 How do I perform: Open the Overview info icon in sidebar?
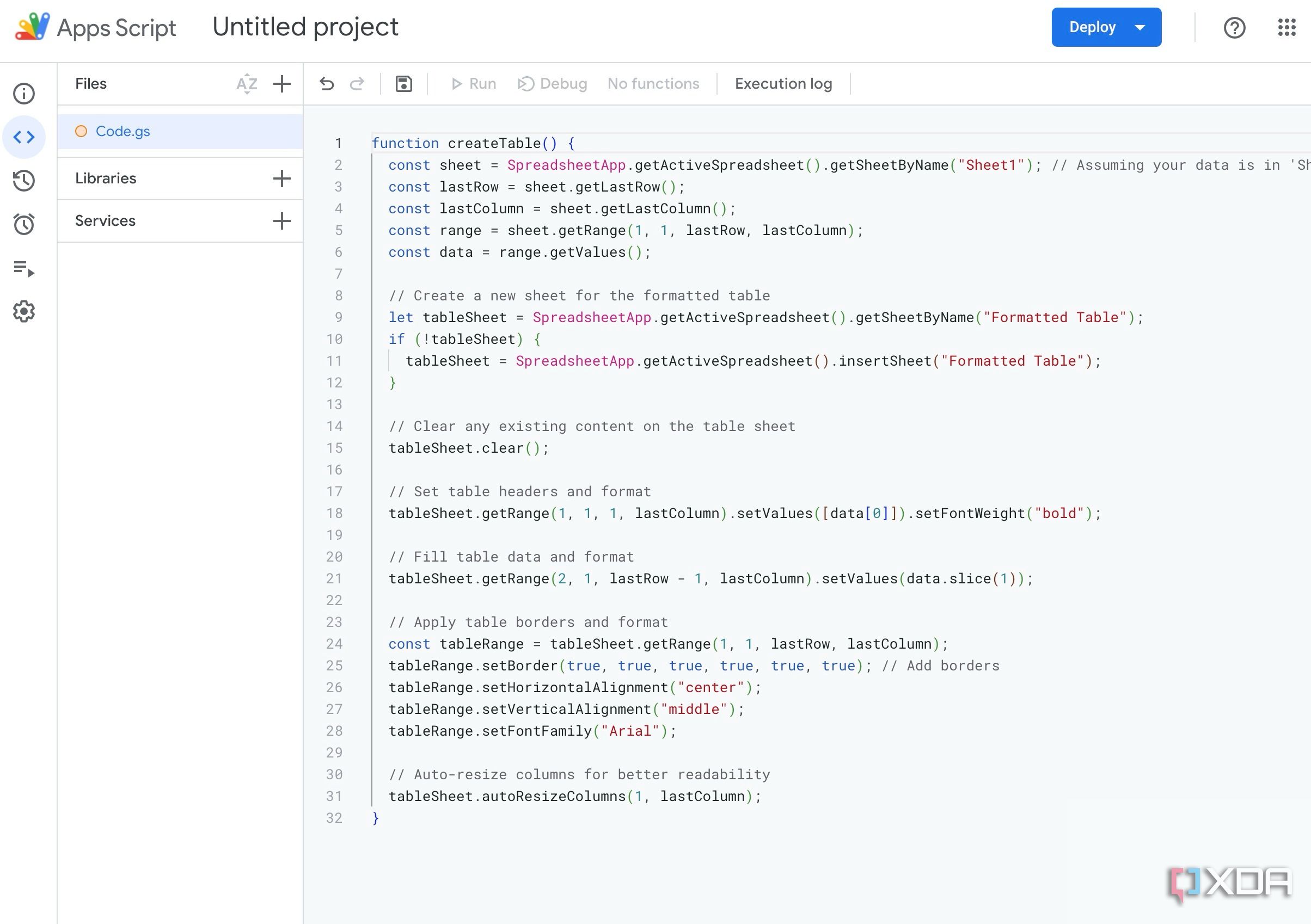tap(24, 94)
